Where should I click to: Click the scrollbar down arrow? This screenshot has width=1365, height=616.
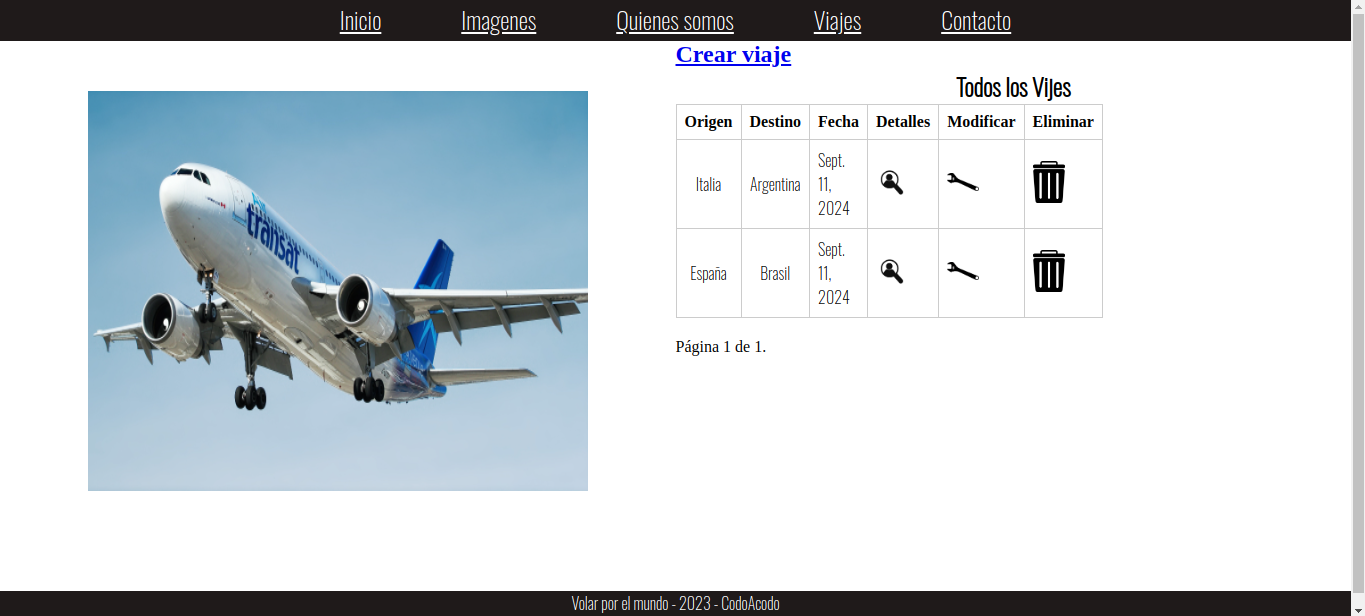[1358, 608]
